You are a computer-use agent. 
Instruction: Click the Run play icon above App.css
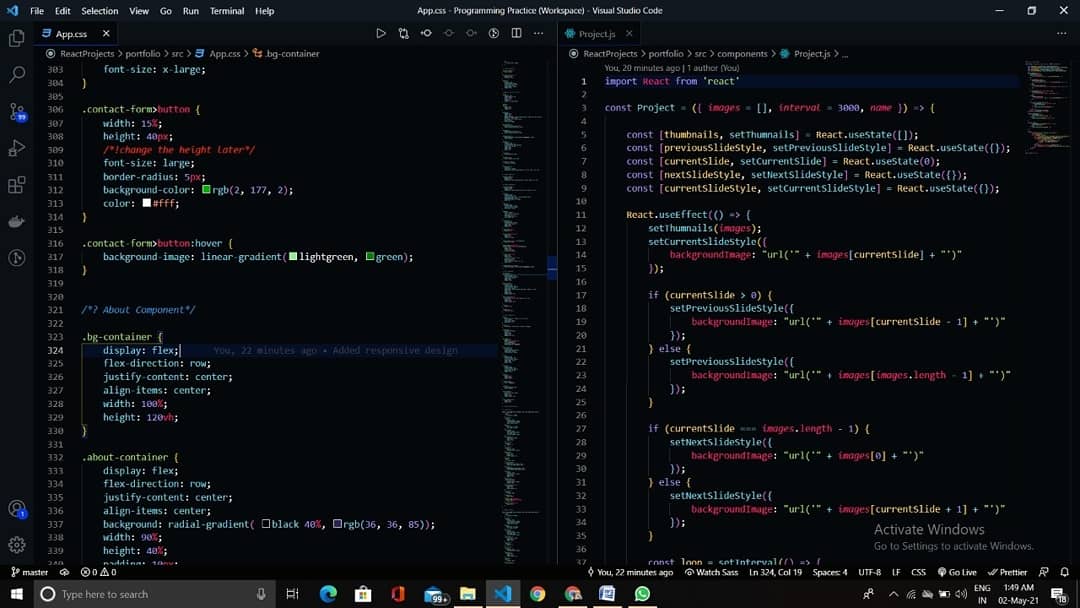click(381, 33)
